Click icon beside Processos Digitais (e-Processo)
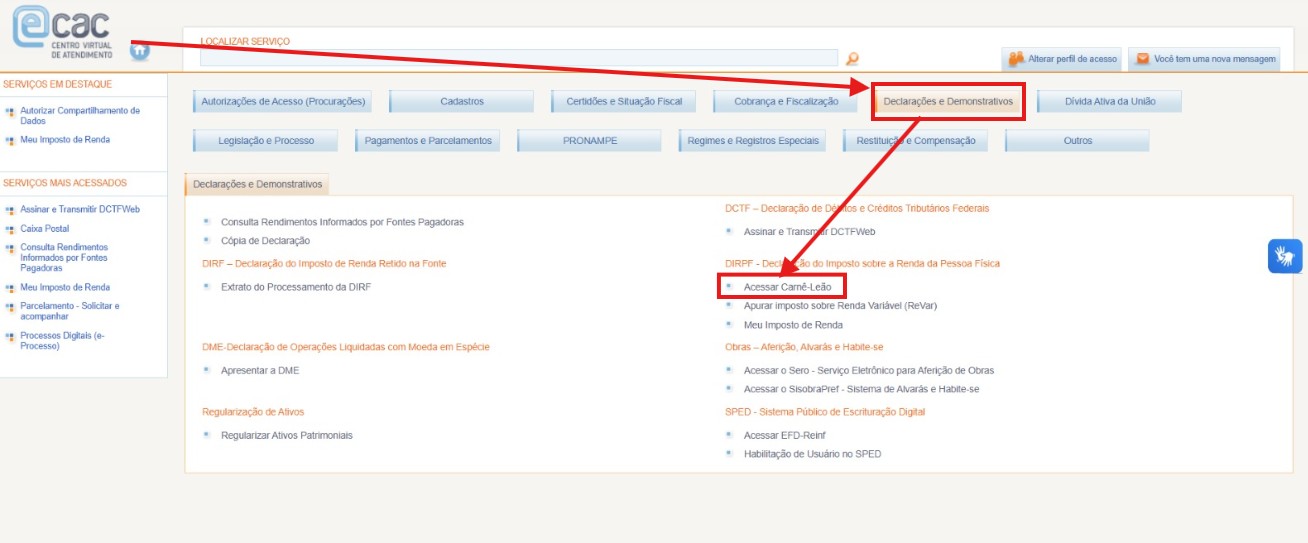 (10, 337)
